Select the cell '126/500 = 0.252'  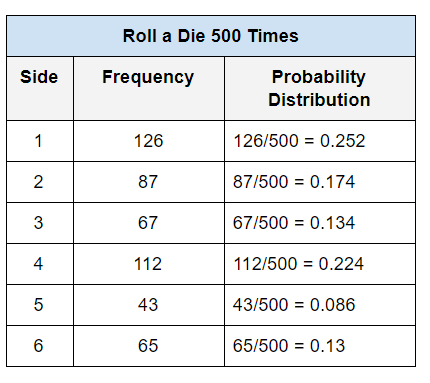pos(320,141)
